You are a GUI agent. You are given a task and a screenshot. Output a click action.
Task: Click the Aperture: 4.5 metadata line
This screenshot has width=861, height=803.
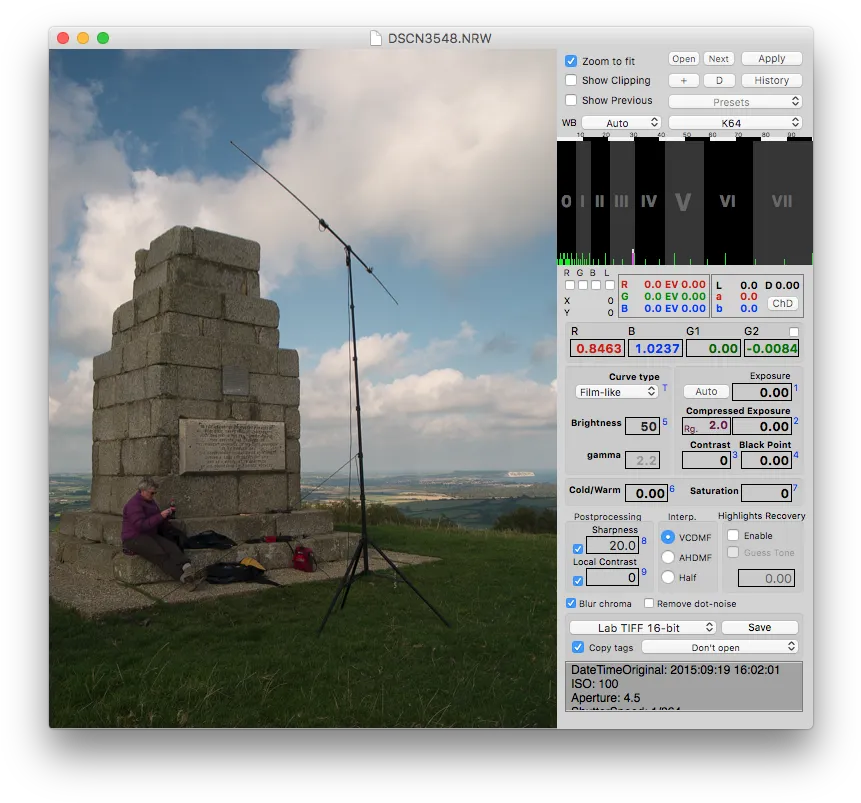point(606,698)
